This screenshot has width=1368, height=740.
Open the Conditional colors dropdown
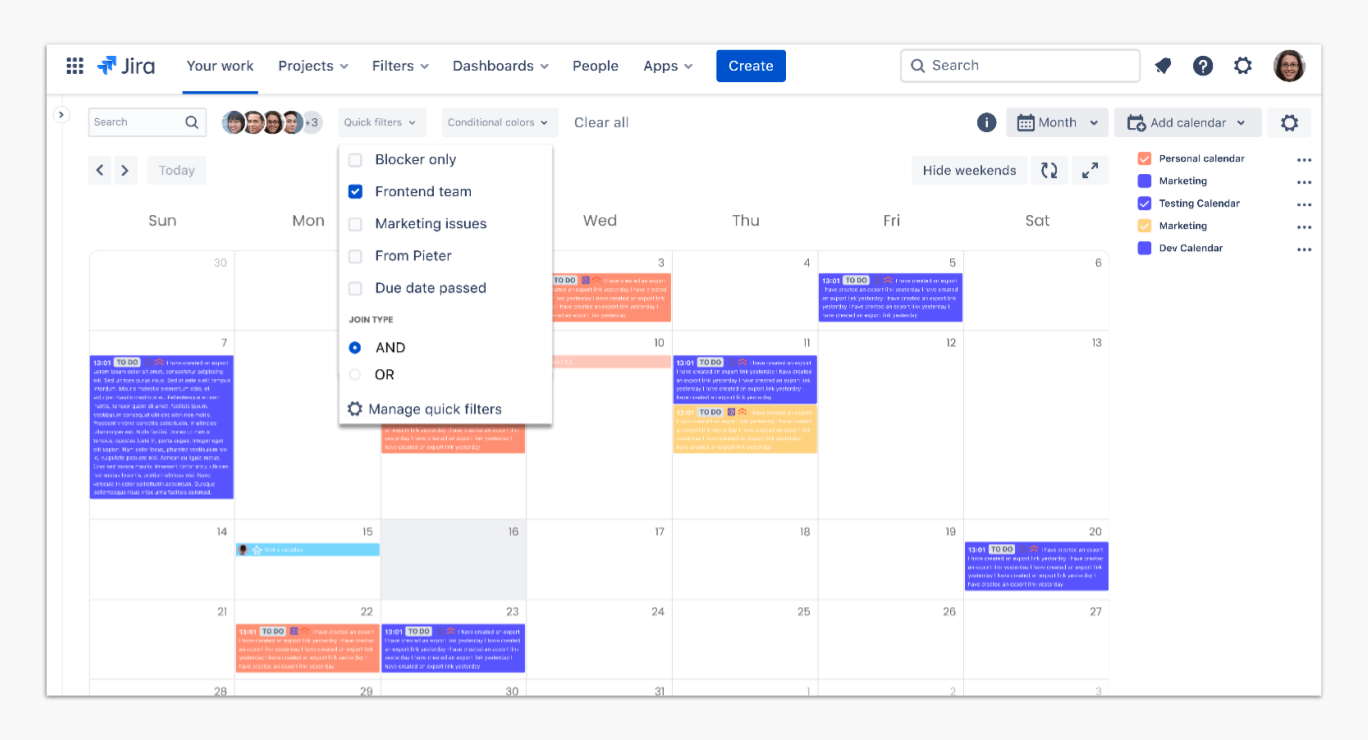coord(499,122)
